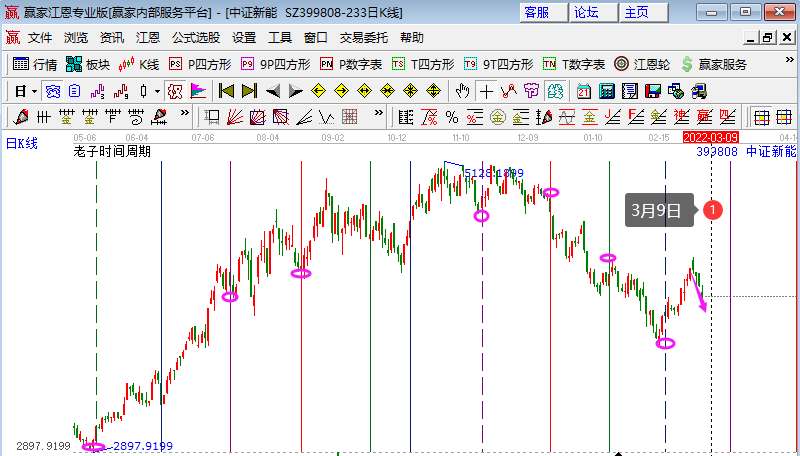The height and width of the screenshot is (456, 800).
Task: Click the yellow diamond horizontal-compress icon
Action: [387, 92]
